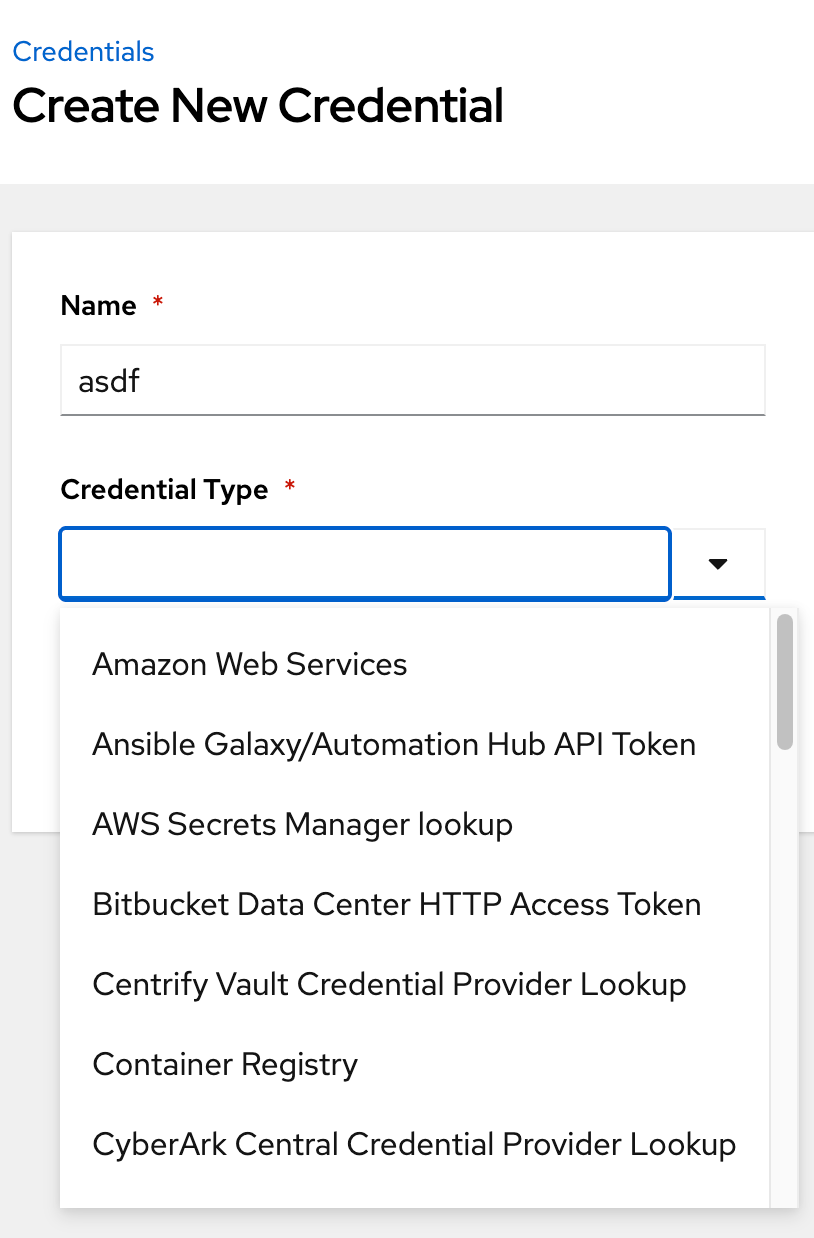Pick CyberArk Central Credential Provider Lookup
Screen dimensions: 814x1238
pos(414,1145)
